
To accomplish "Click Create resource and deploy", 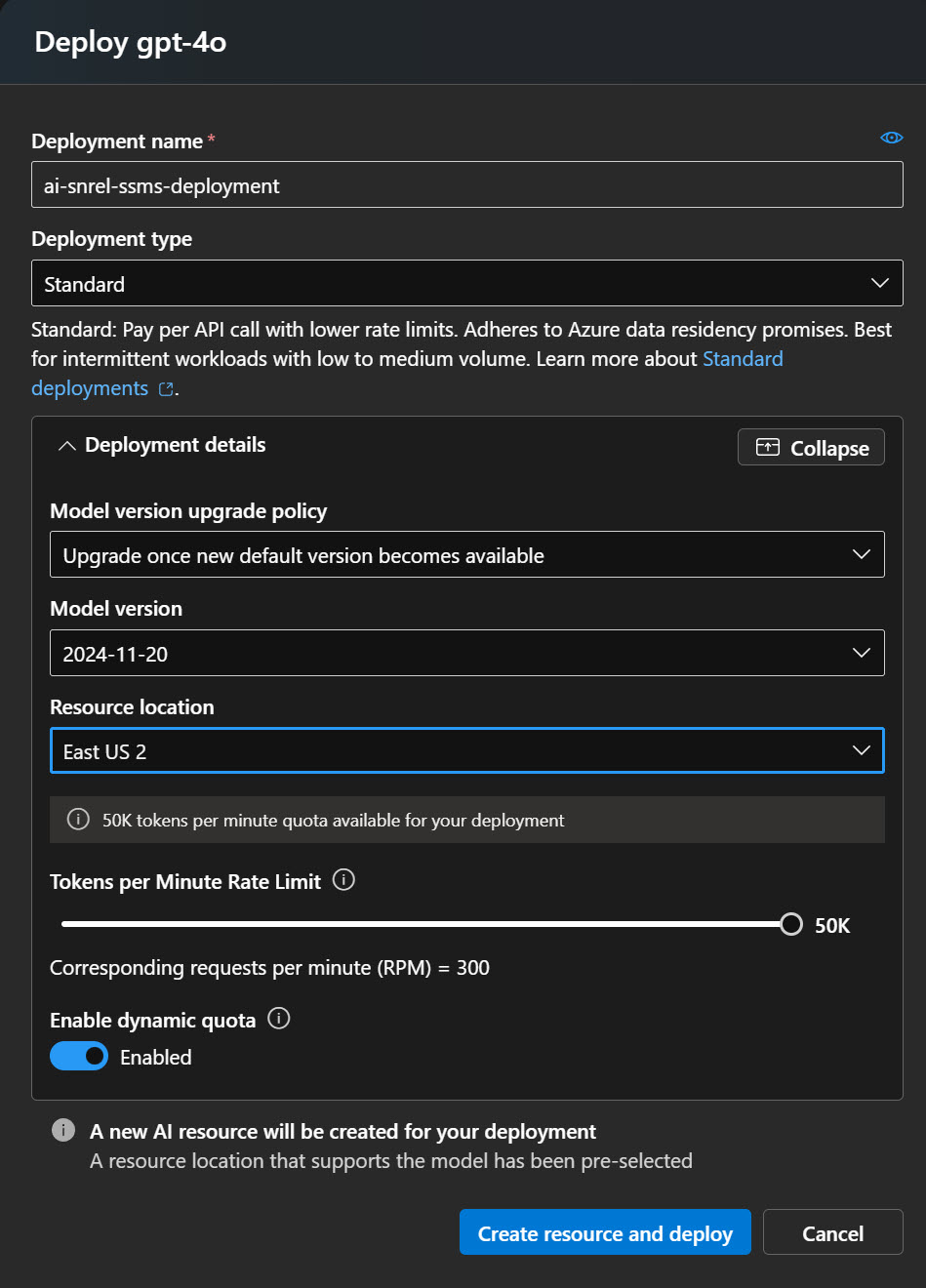I will pyautogui.click(x=604, y=1232).
